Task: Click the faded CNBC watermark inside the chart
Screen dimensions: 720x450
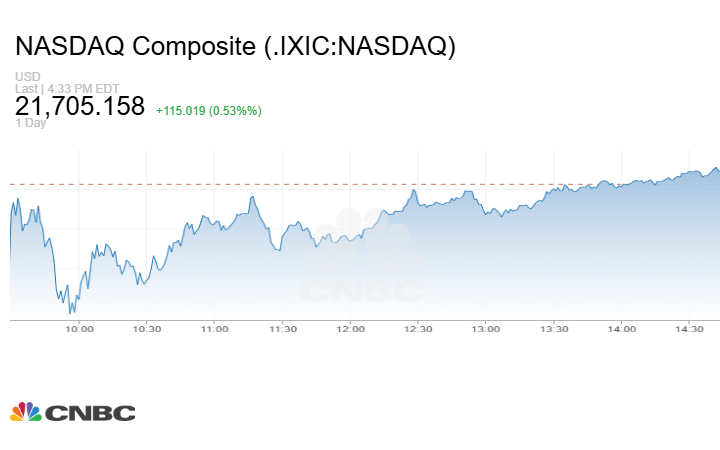Action: coord(362,258)
